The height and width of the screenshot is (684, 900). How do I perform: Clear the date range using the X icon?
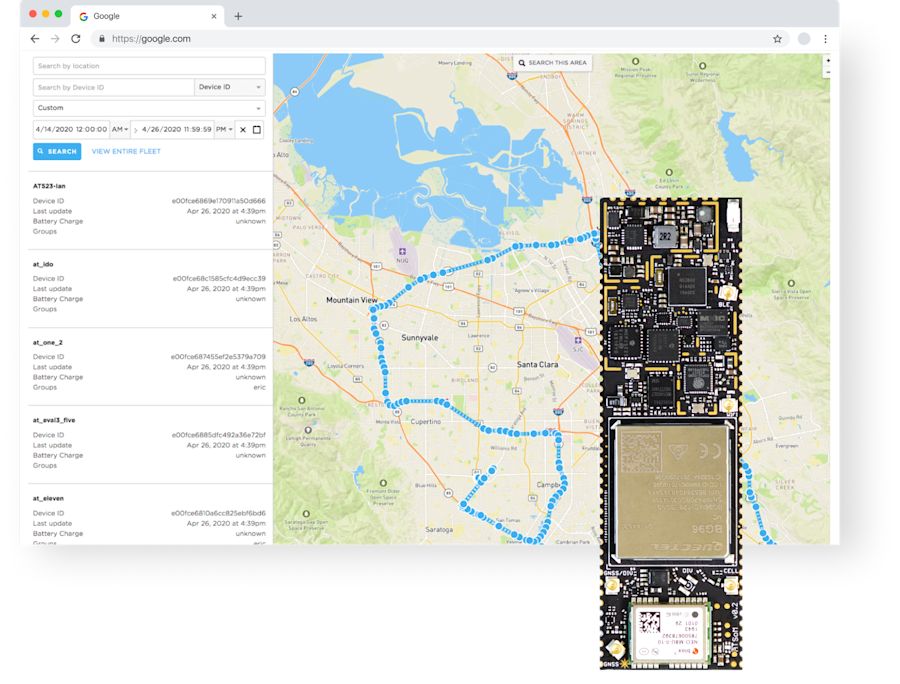click(242, 129)
